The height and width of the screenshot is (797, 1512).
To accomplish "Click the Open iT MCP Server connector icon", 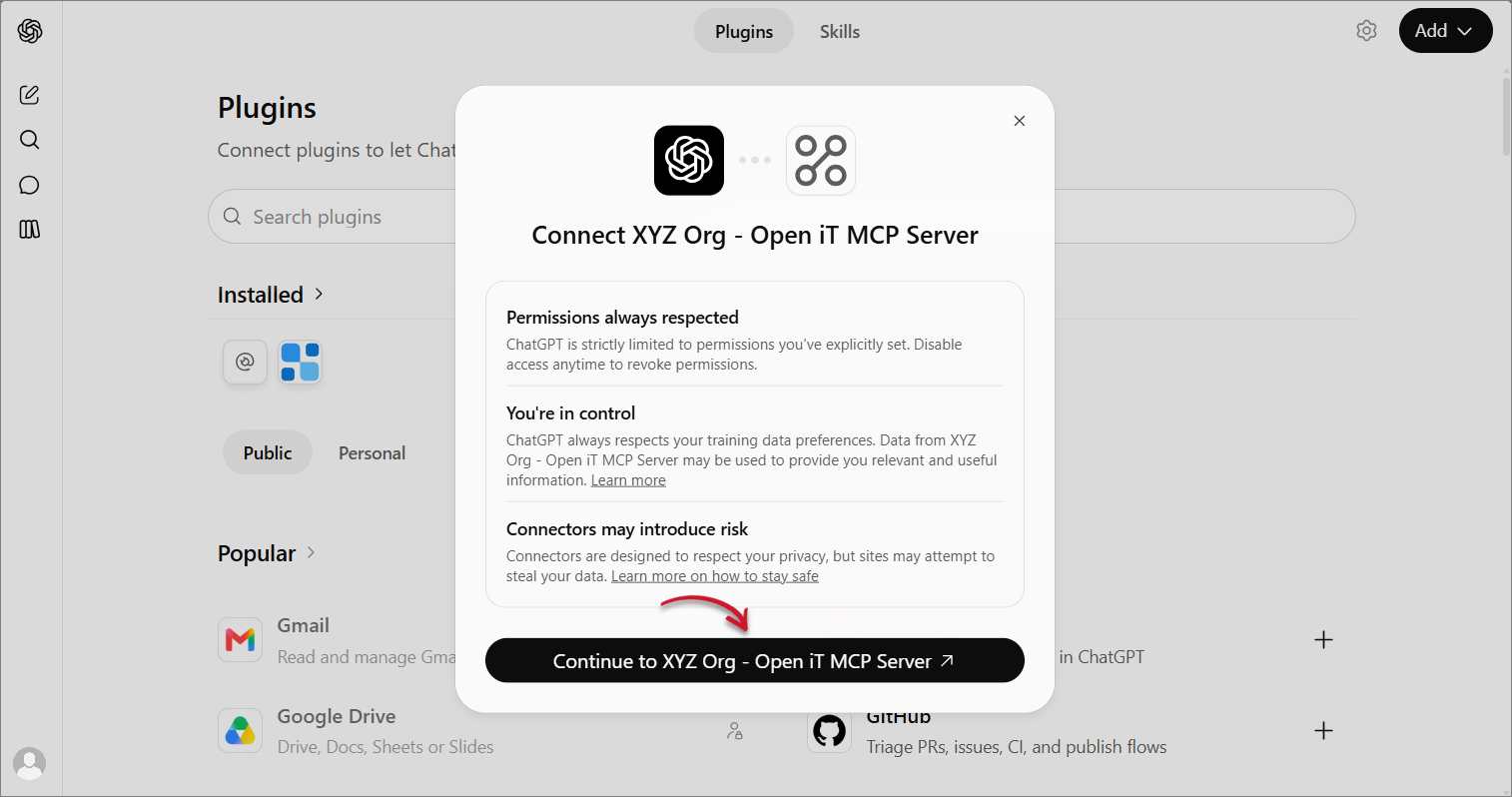I will pyautogui.click(x=821, y=160).
